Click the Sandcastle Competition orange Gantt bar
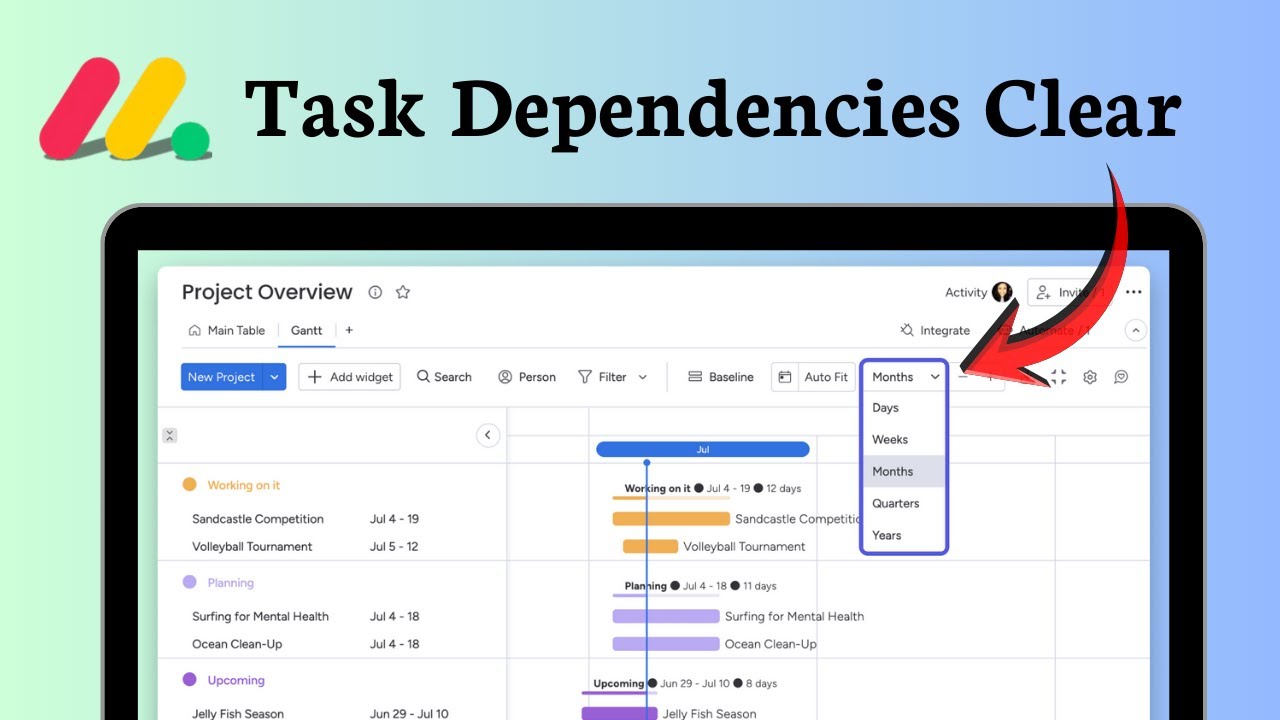This screenshot has width=1280, height=720. (x=671, y=519)
